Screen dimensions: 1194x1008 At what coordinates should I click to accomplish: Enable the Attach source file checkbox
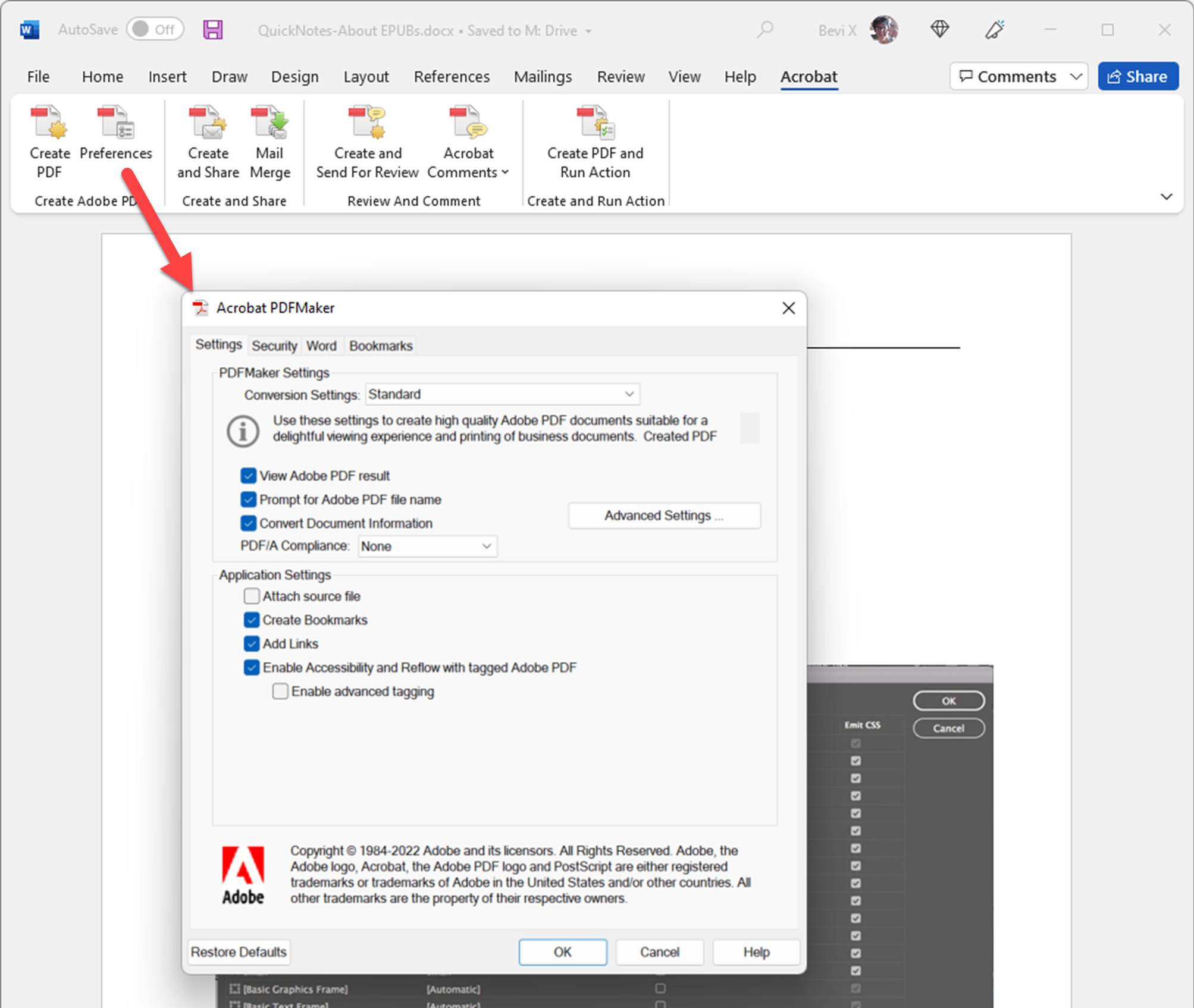coord(251,596)
